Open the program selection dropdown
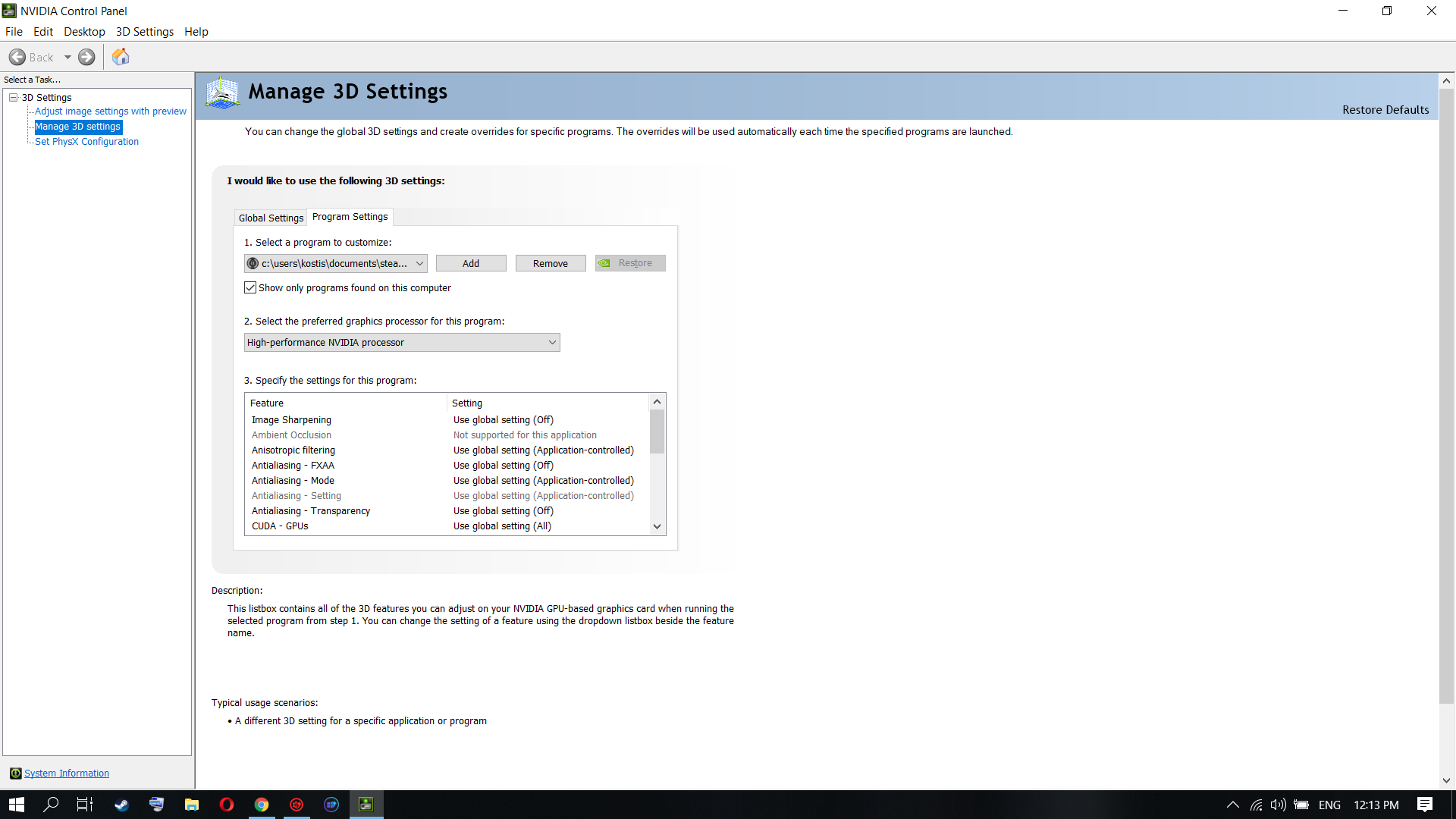Image resolution: width=1456 pixels, height=819 pixels. tap(336, 263)
